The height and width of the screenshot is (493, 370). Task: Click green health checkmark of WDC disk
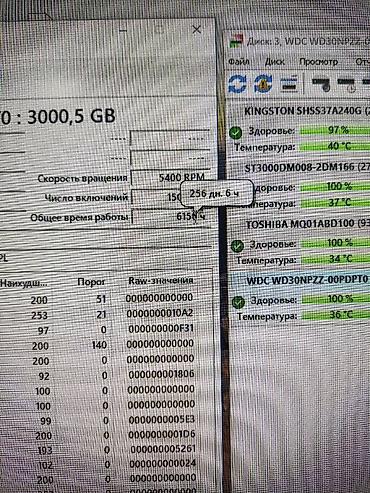pyautogui.click(x=238, y=302)
